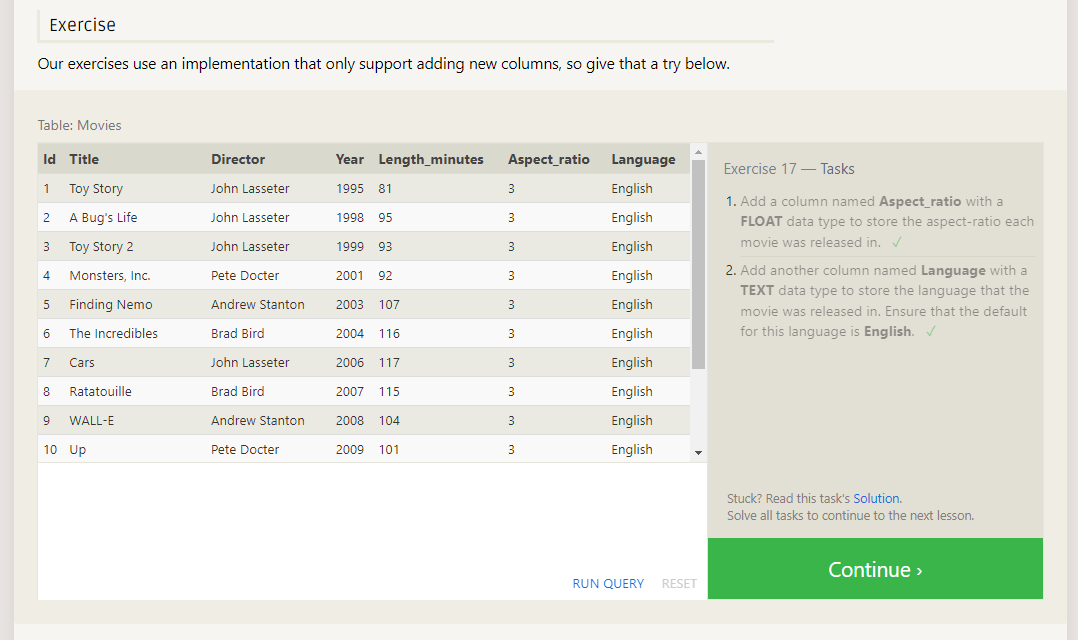Click the year 2008 cell

(x=350, y=420)
